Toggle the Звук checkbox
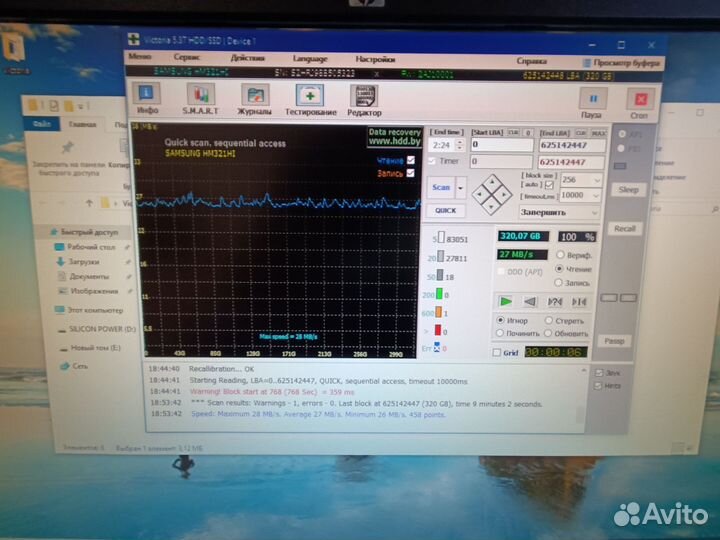The image size is (720, 540). (599, 372)
